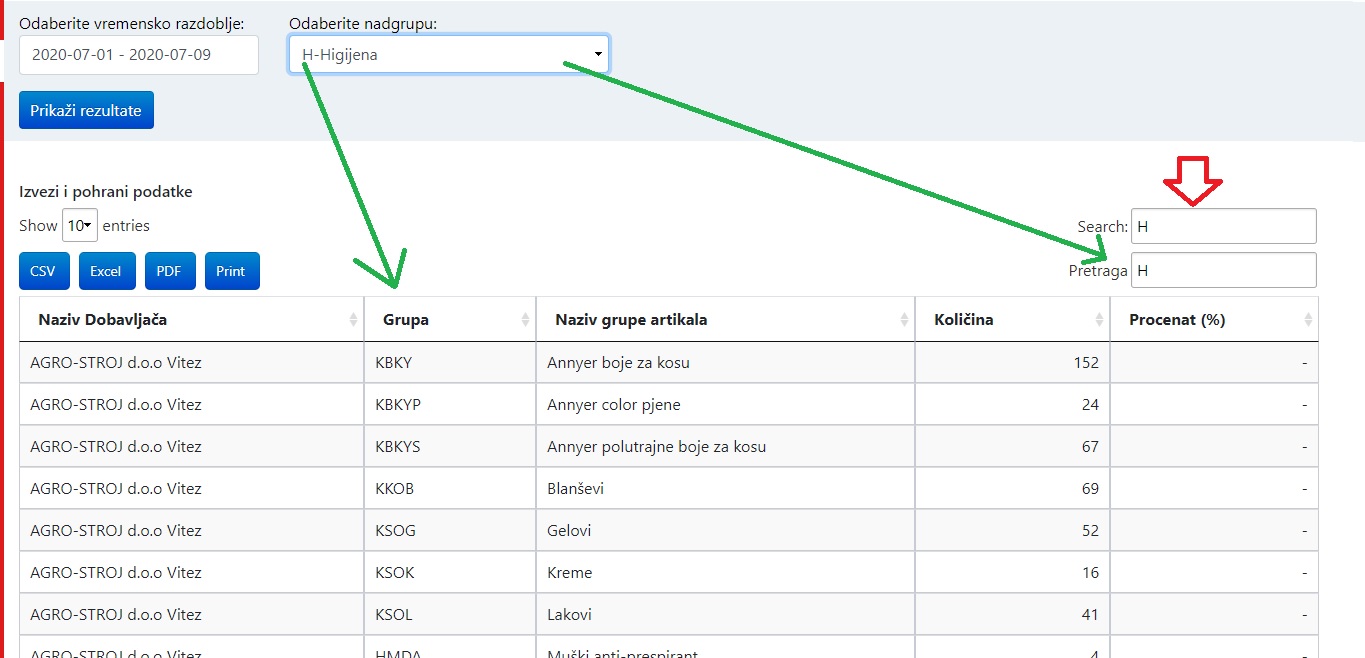
Task: Click the dropdown arrow on the nadgrupa selector
Action: (597, 53)
